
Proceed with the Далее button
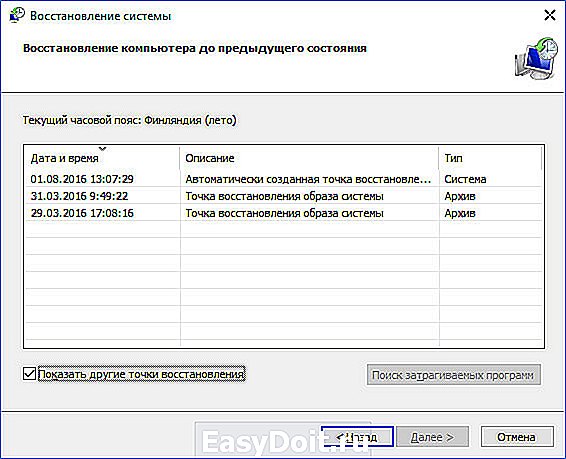[x=432, y=437]
